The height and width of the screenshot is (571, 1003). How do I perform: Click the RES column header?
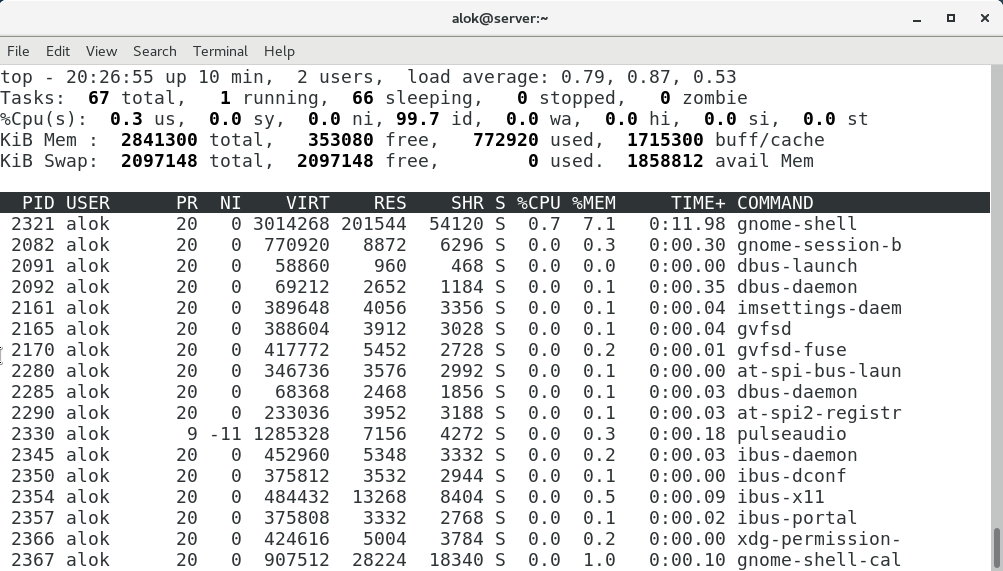click(390, 203)
